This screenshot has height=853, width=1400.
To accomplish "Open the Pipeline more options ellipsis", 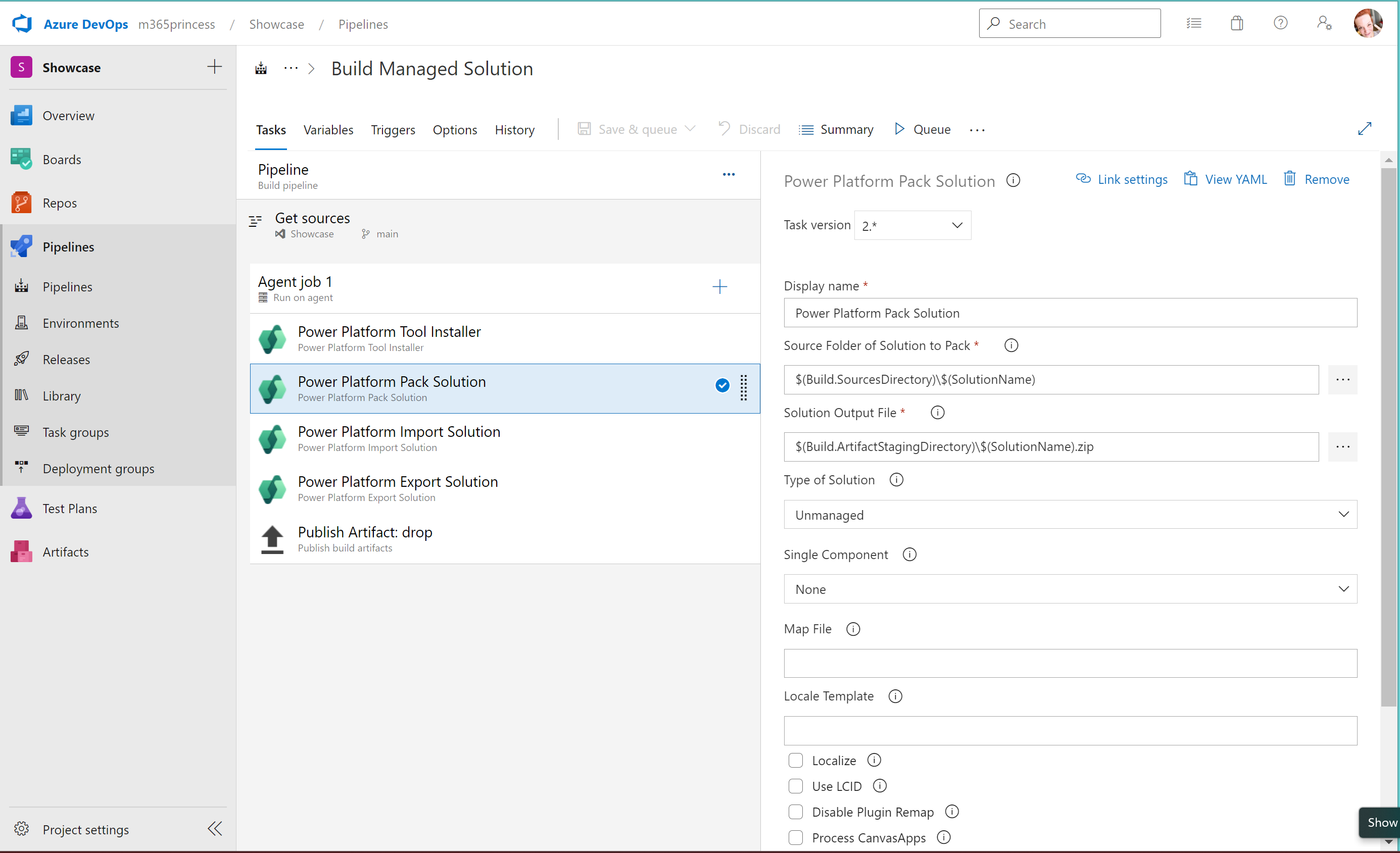I will point(729,174).
